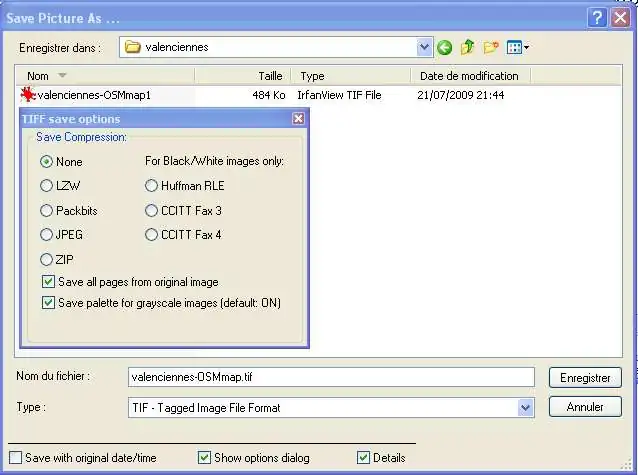638x475 pixels.
Task: Click the dialog Help question mark button
Action: [596, 17]
